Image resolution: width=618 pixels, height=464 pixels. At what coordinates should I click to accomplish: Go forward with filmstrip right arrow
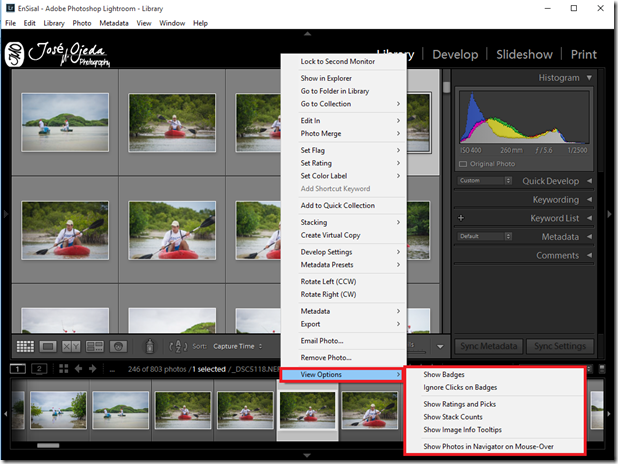[93, 369]
